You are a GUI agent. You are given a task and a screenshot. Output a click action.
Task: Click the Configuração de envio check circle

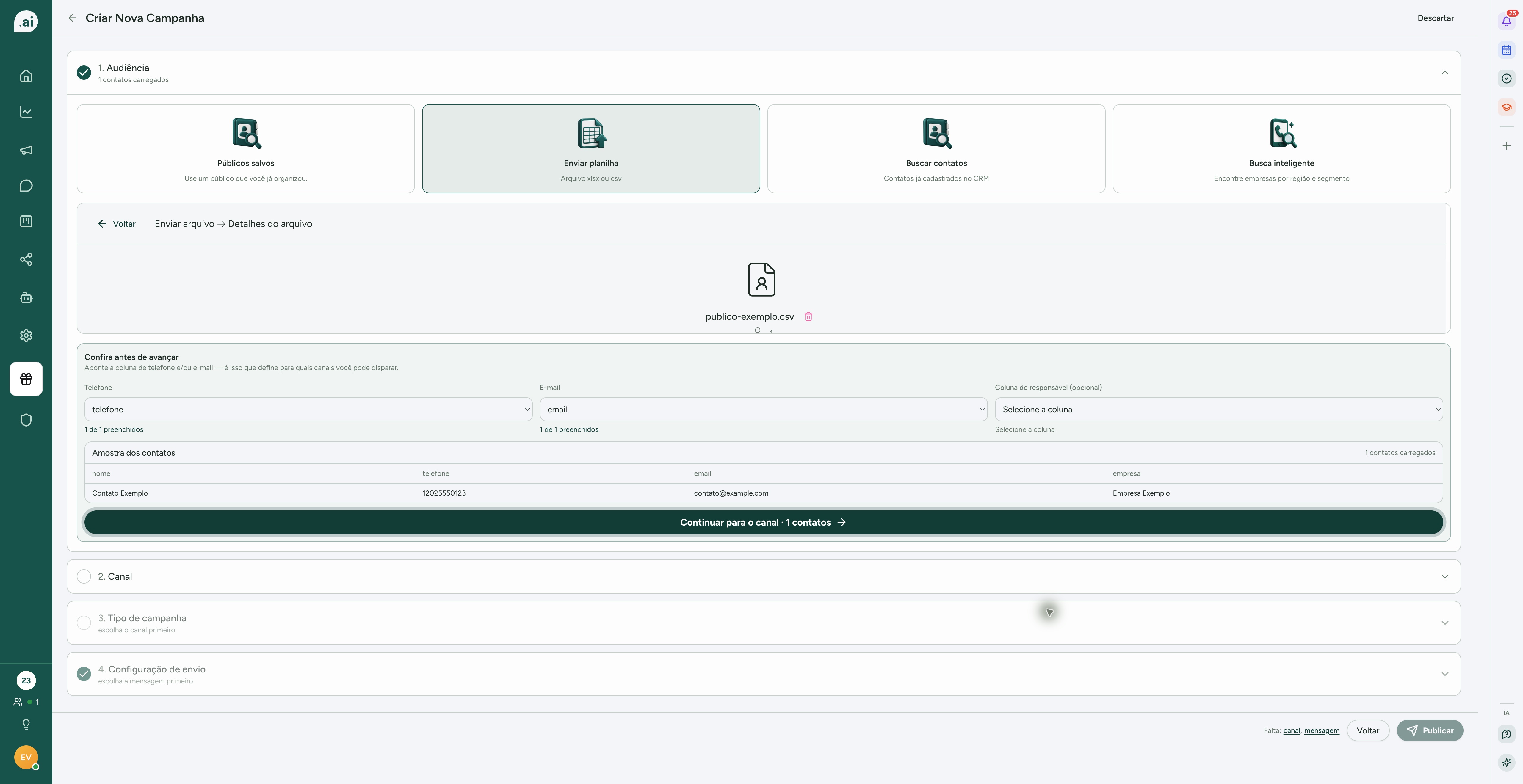click(84, 674)
